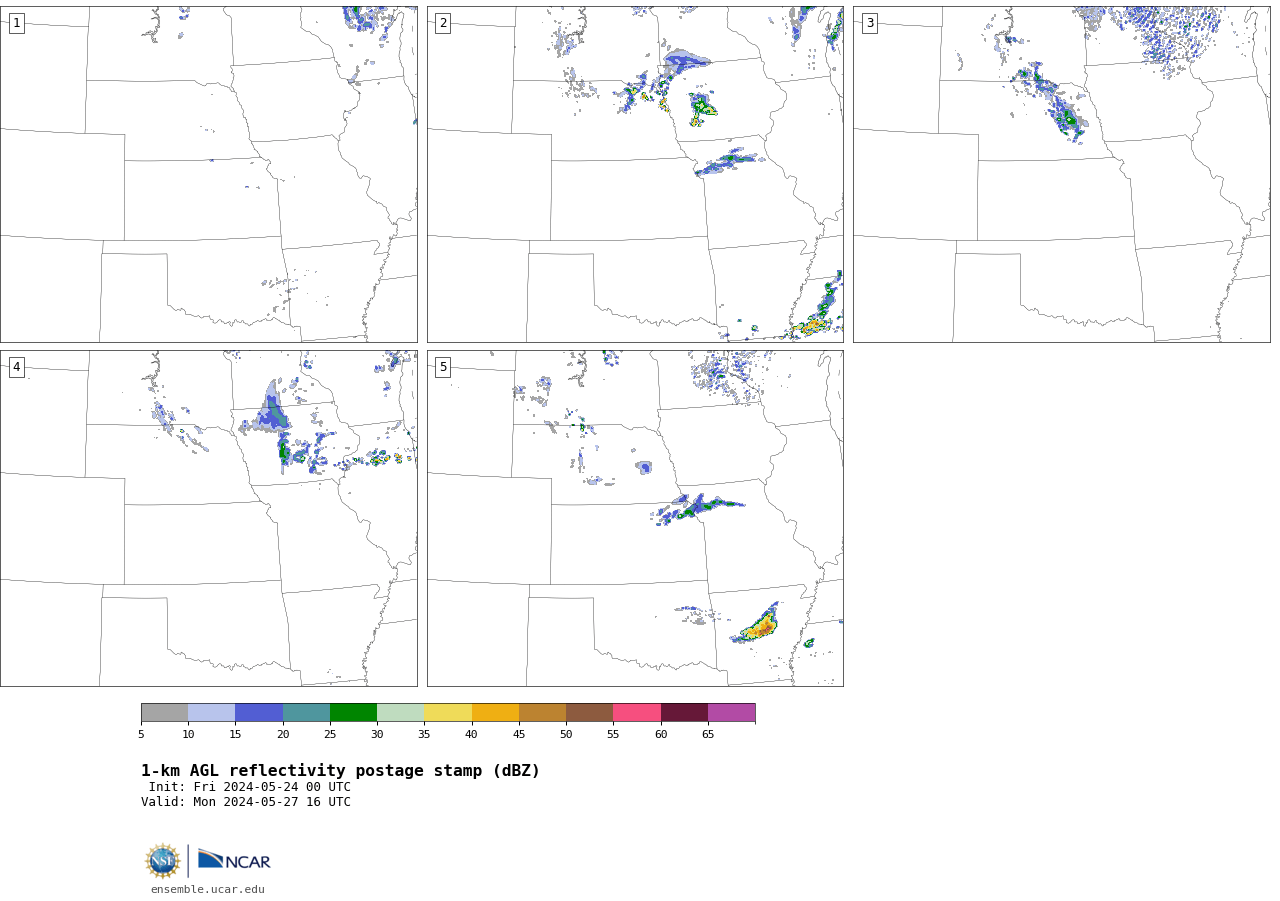Click the dark green 25-30 dBZ swatch
1280x901 pixels.
click(x=353, y=712)
